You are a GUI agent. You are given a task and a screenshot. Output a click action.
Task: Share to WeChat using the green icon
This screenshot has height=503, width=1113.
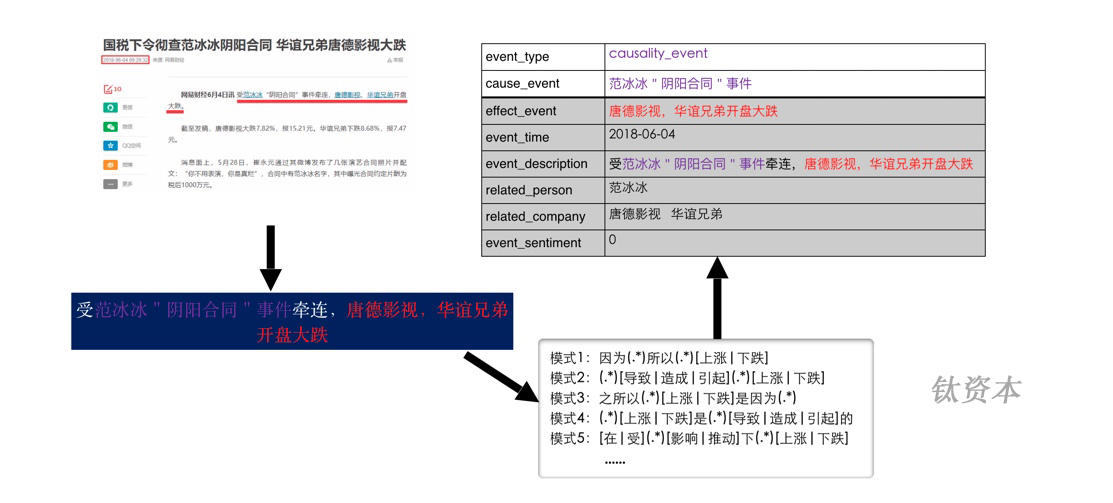pos(109,126)
